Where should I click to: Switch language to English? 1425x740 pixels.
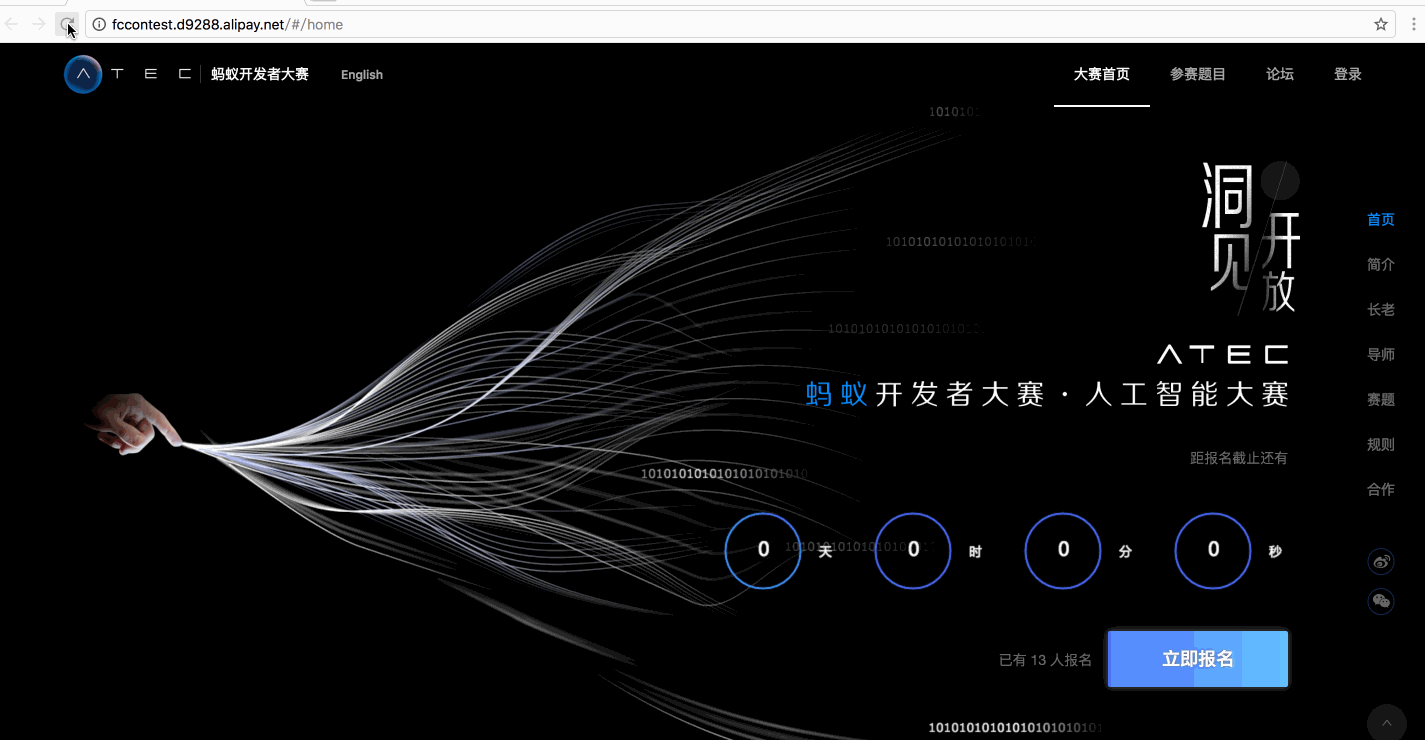pos(362,75)
